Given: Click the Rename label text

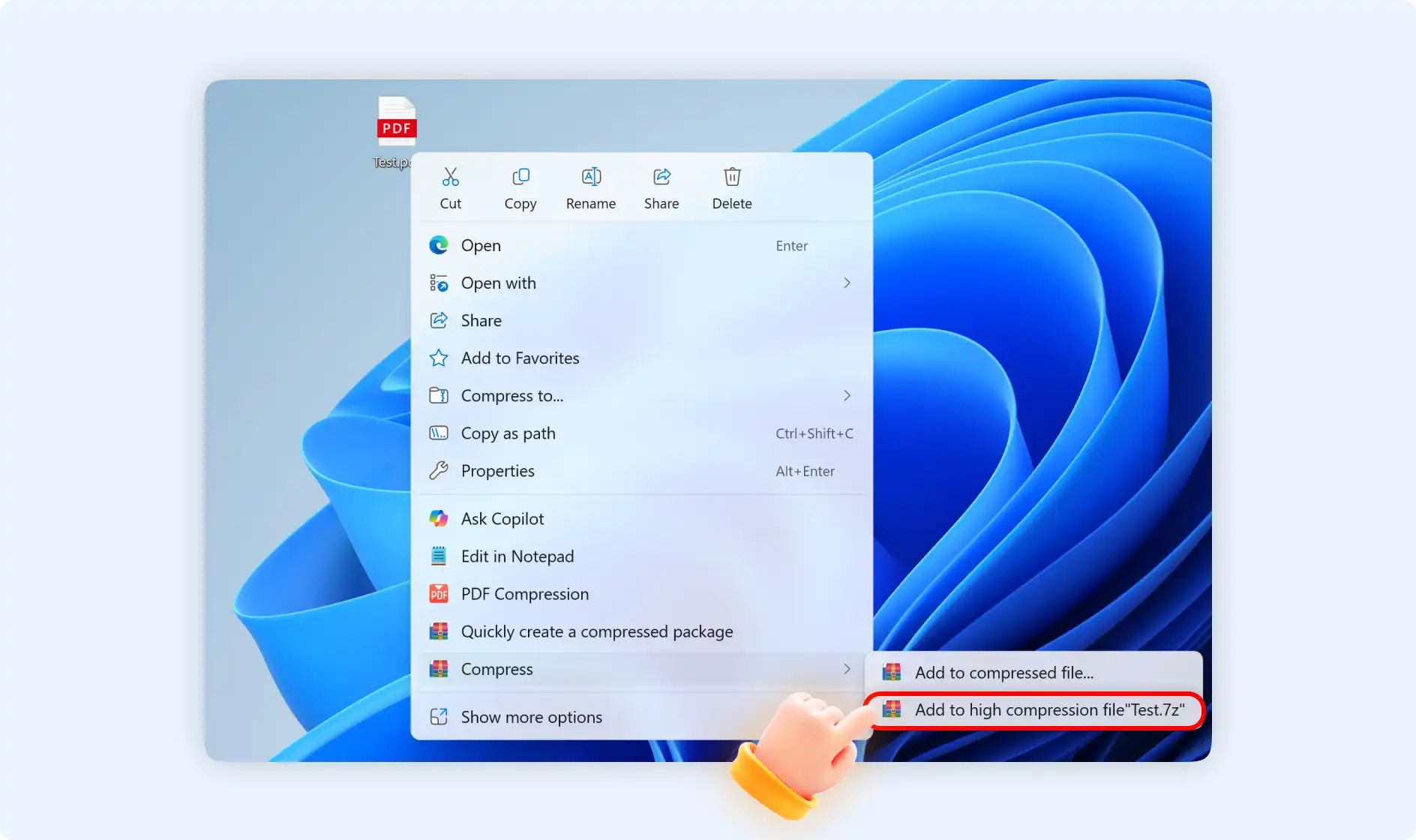Looking at the screenshot, I should click(591, 203).
